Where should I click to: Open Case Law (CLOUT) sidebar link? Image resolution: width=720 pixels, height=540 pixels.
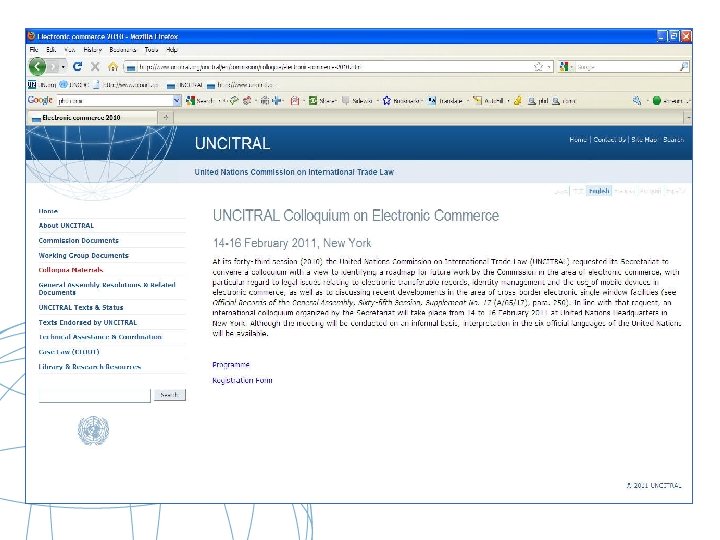[x=69, y=352]
